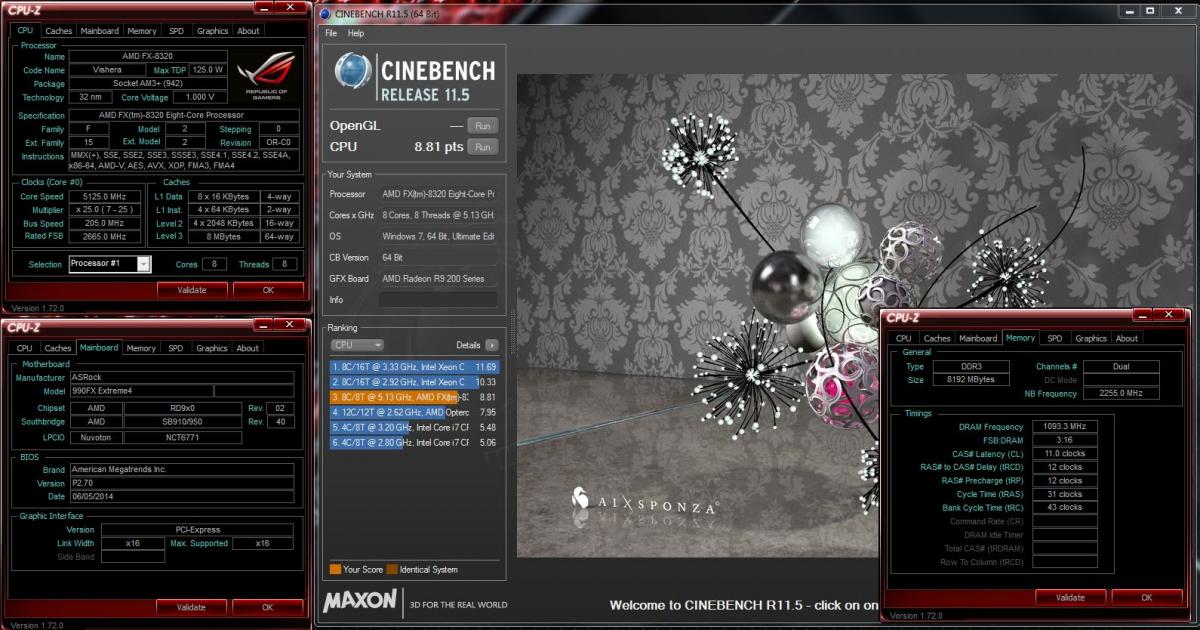Select SPD tab in CPU-Z Mainboard window

[176, 348]
